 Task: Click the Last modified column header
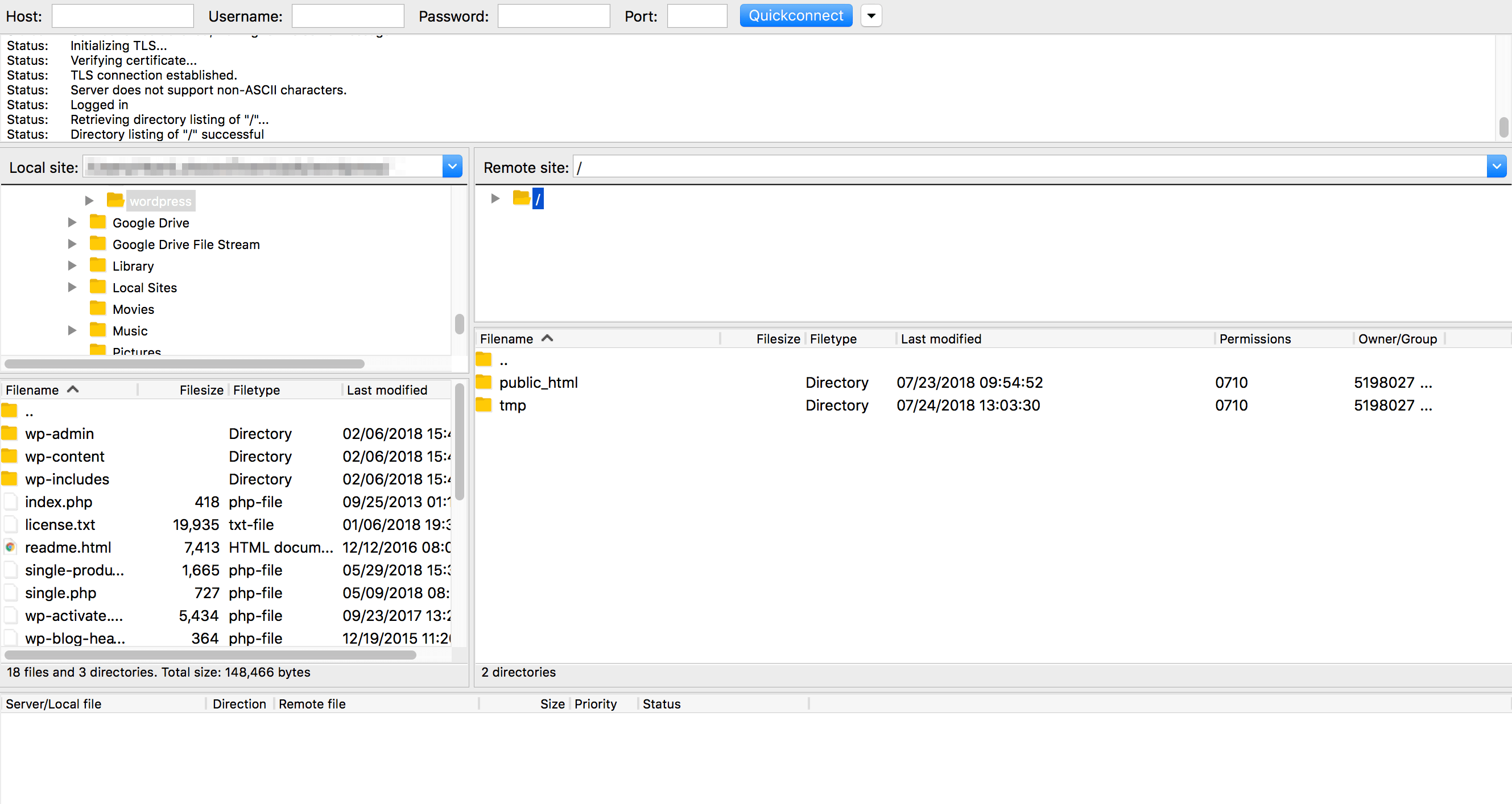940,339
